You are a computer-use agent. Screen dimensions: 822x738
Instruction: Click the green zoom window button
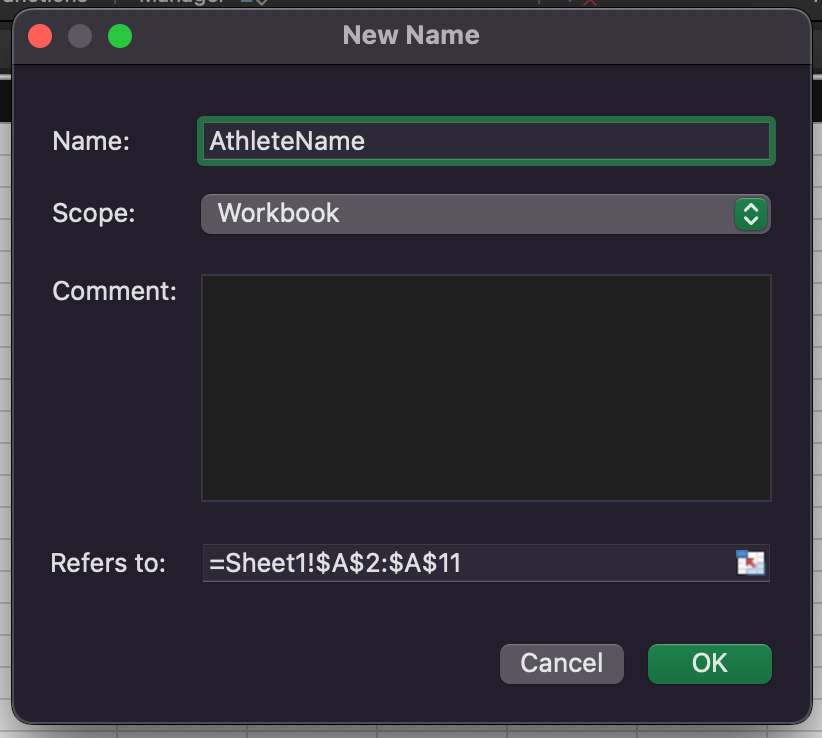coord(120,36)
